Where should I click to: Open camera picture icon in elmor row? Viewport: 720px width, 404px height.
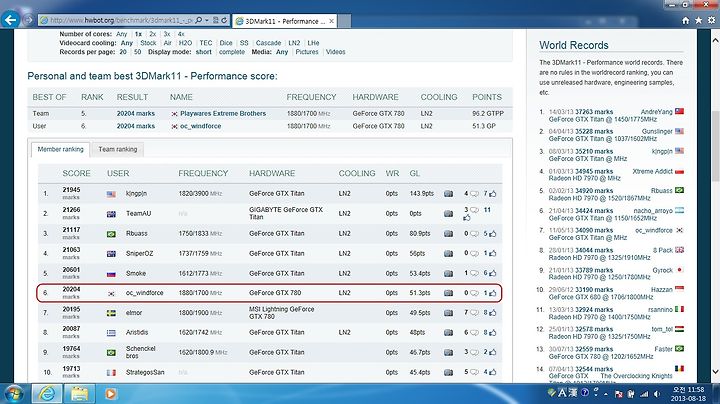click(449, 313)
